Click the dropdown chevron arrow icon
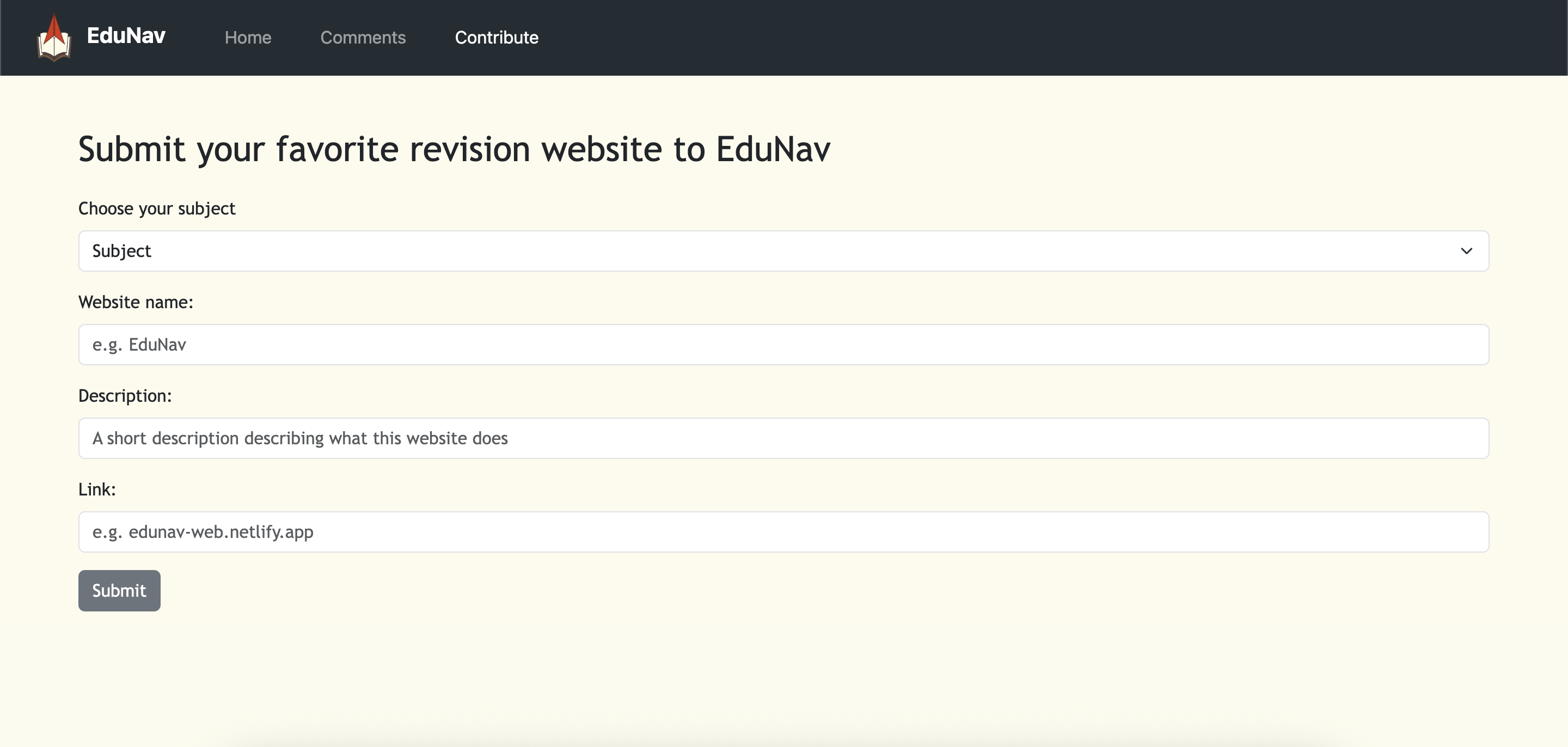This screenshot has width=1568, height=747. (x=1466, y=251)
